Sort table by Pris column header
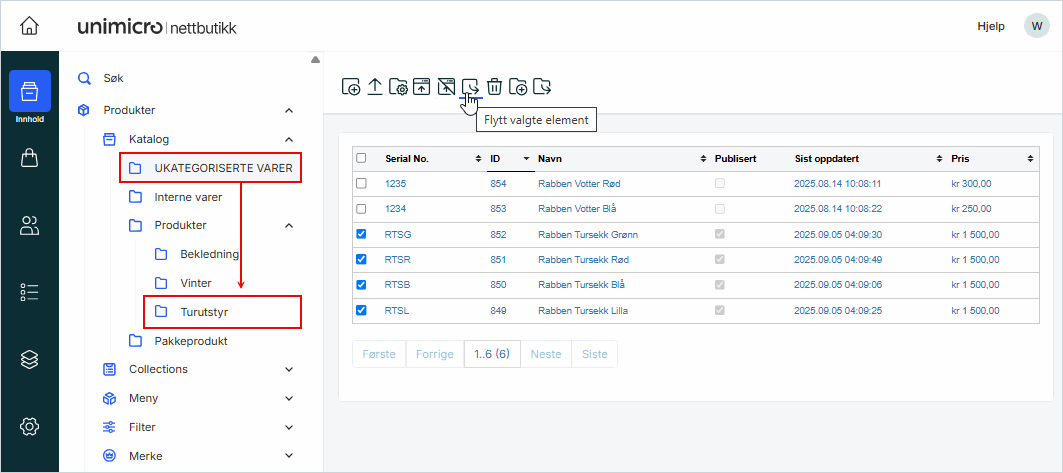 click(x=960, y=159)
